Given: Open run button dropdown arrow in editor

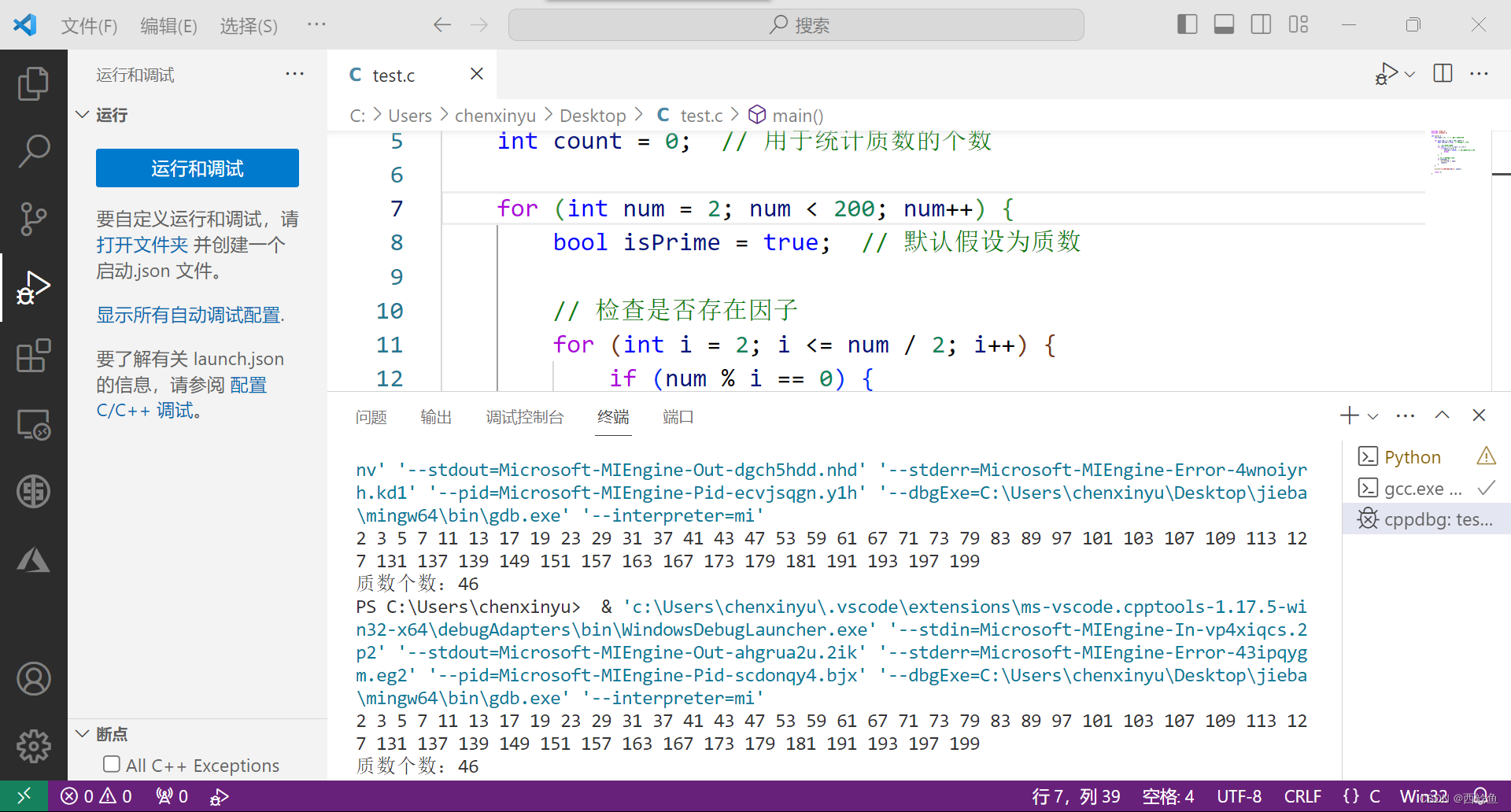Looking at the screenshot, I should [1409, 75].
